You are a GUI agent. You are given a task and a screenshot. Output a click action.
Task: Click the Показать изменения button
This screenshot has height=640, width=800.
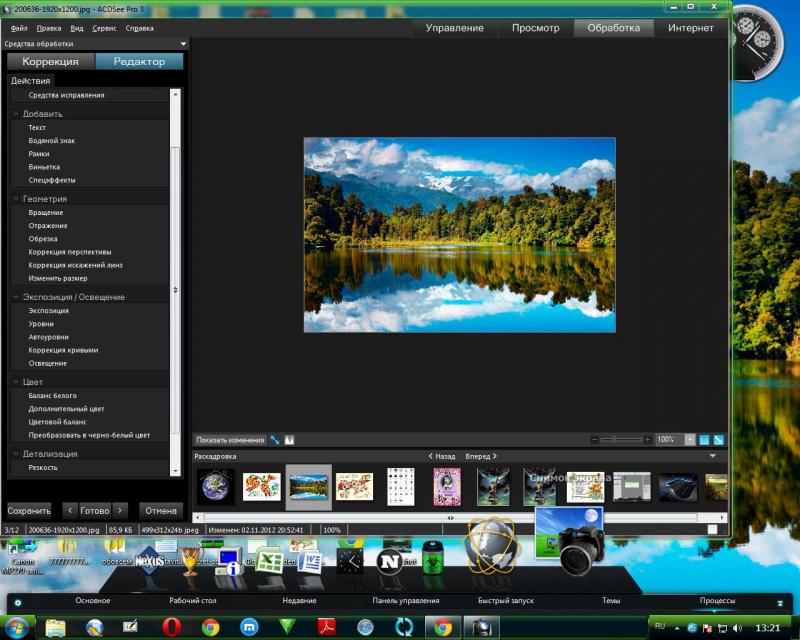(230, 440)
